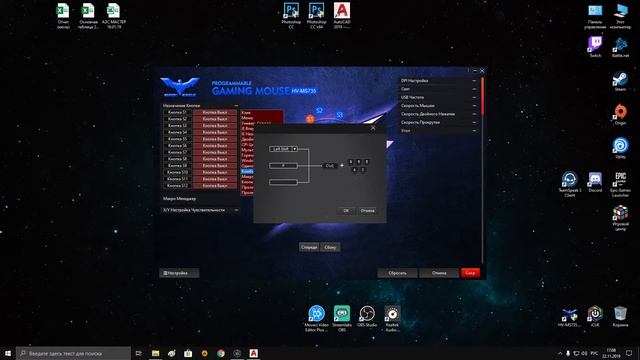Confirm the key combination with OK

(346, 211)
